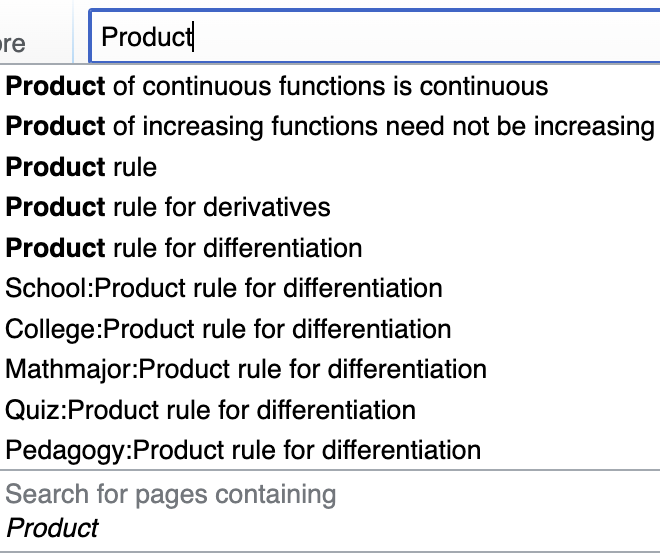Open "School:Product rule for differentiation" suggestion
This screenshot has height=556, width=660.
pos(224,288)
